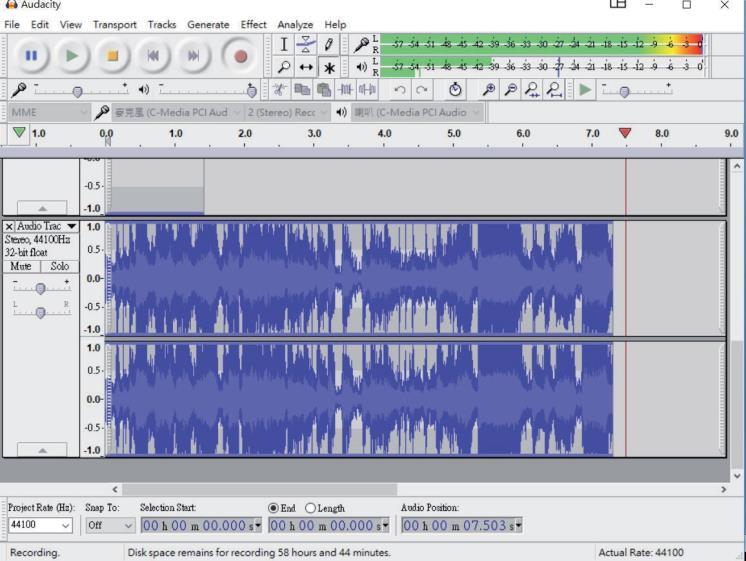
Task: Collapse the upper track with arrow button
Action: tap(42, 208)
